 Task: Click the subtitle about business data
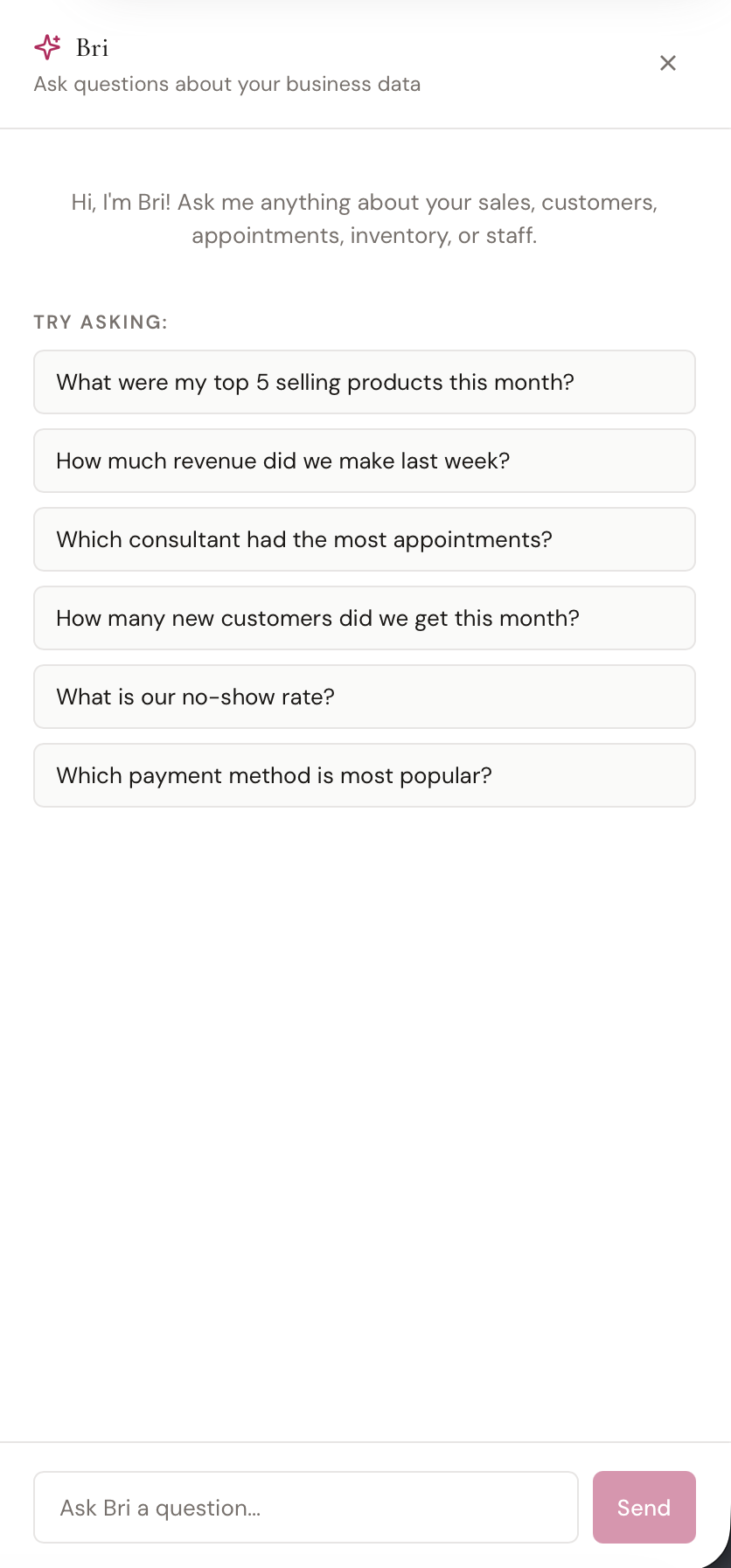pos(226,84)
